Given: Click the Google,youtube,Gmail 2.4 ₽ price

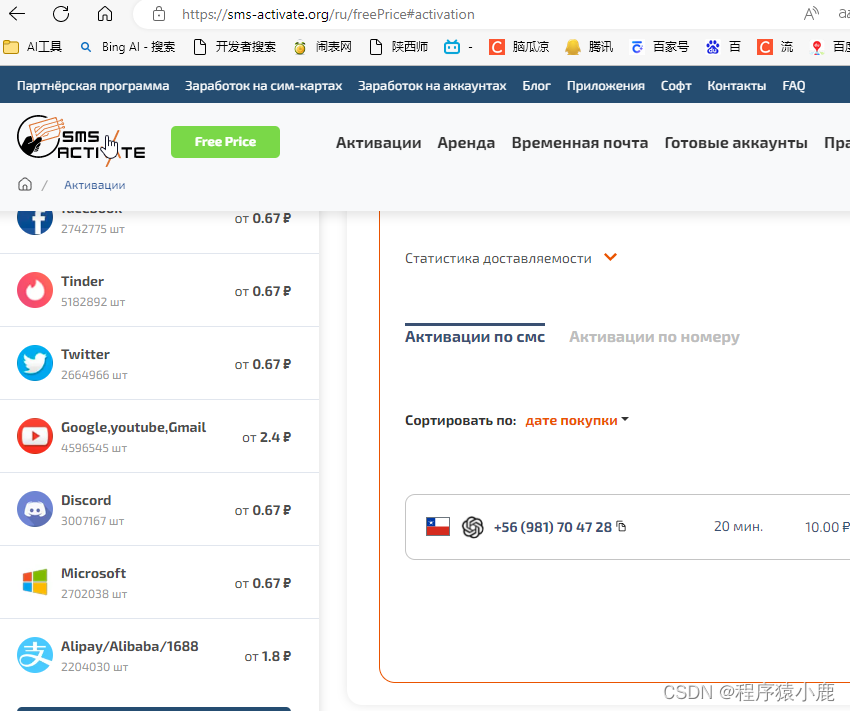Looking at the screenshot, I should point(267,437).
